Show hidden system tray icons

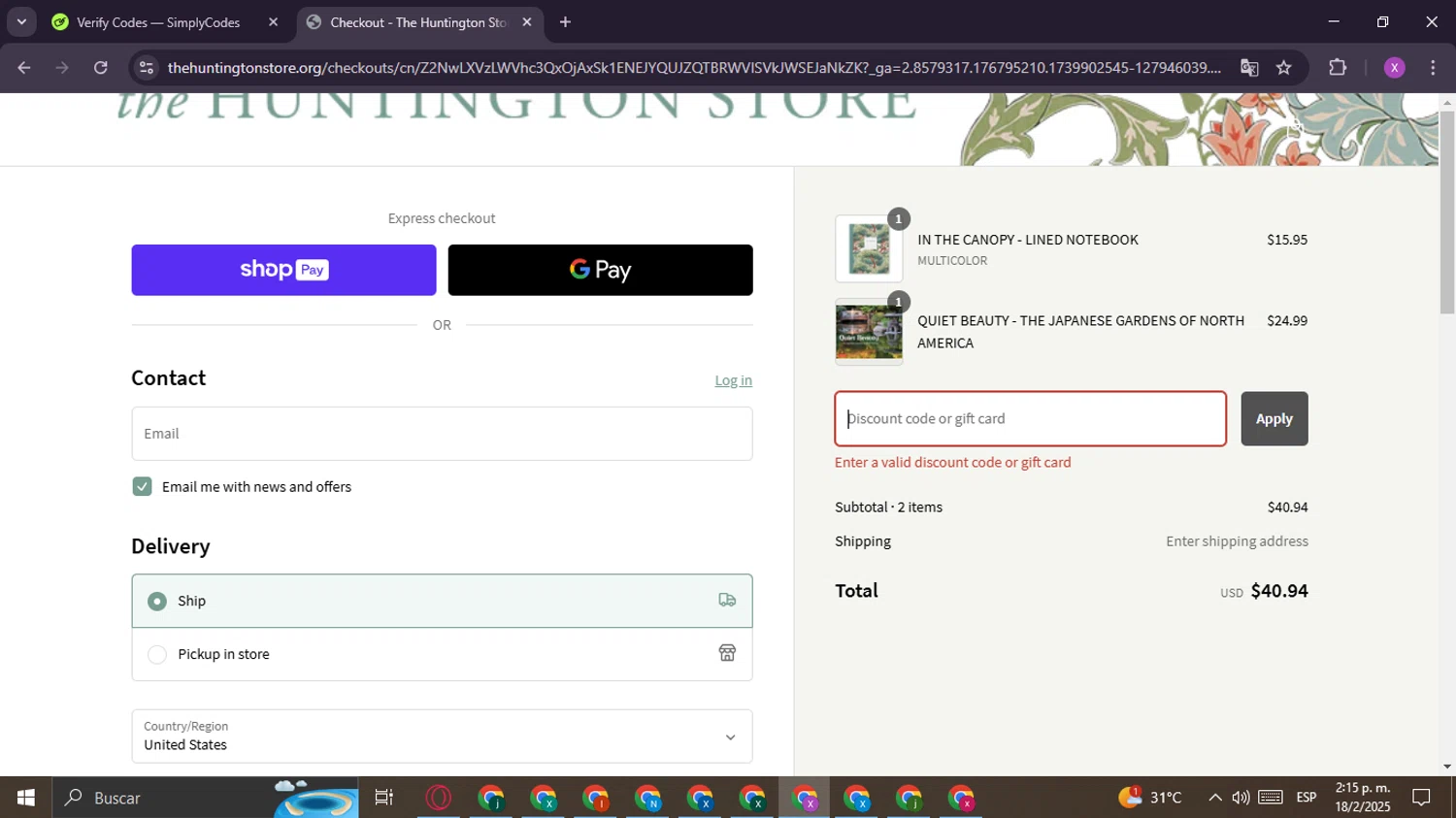1214,798
